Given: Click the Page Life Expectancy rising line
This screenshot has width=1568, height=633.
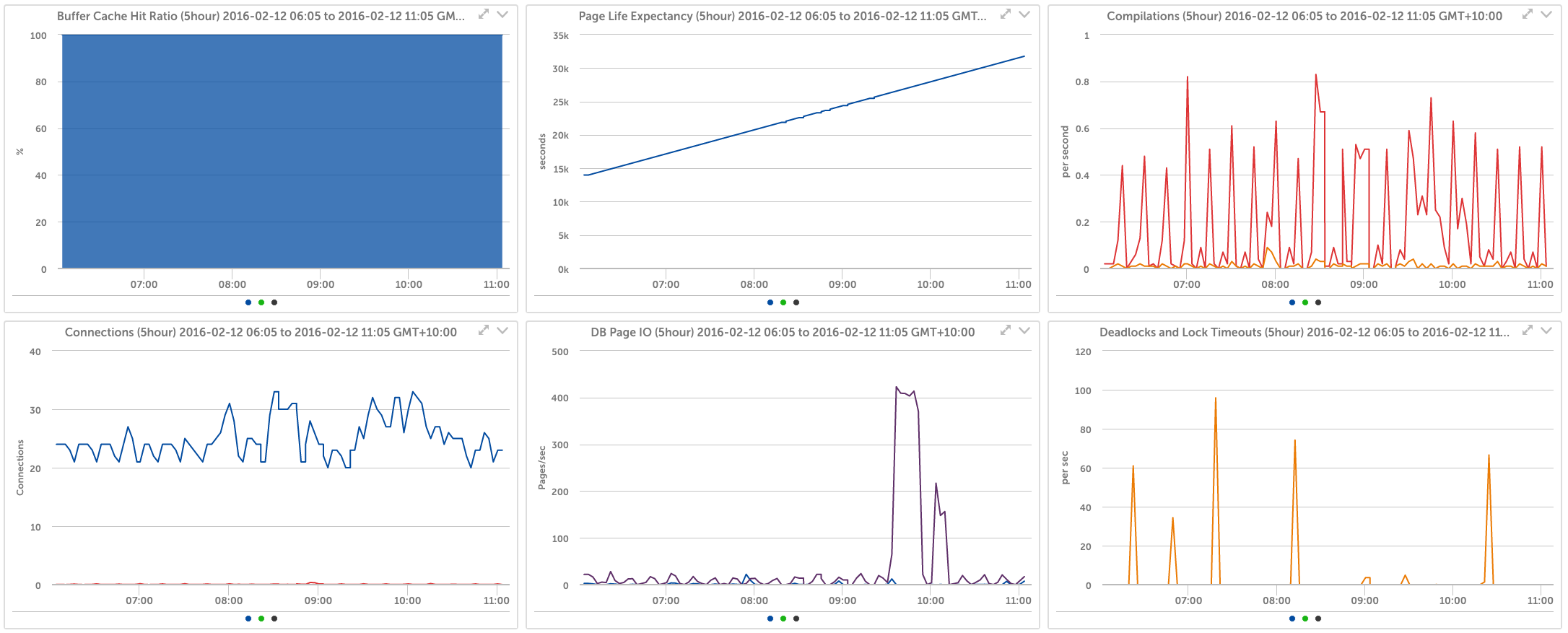Looking at the screenshot, I should (x=804, y=116).
